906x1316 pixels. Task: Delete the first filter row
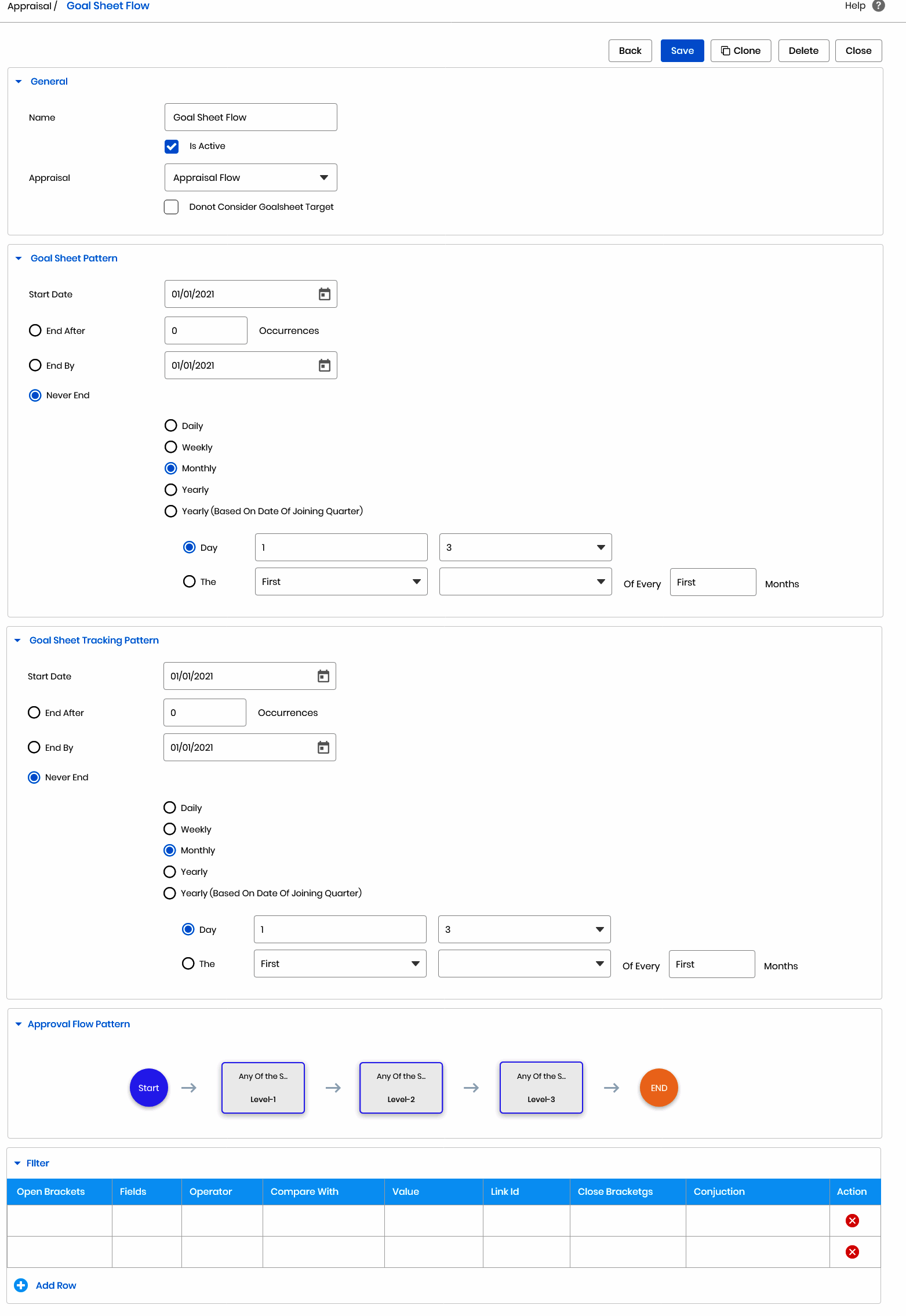(852, 1220)
